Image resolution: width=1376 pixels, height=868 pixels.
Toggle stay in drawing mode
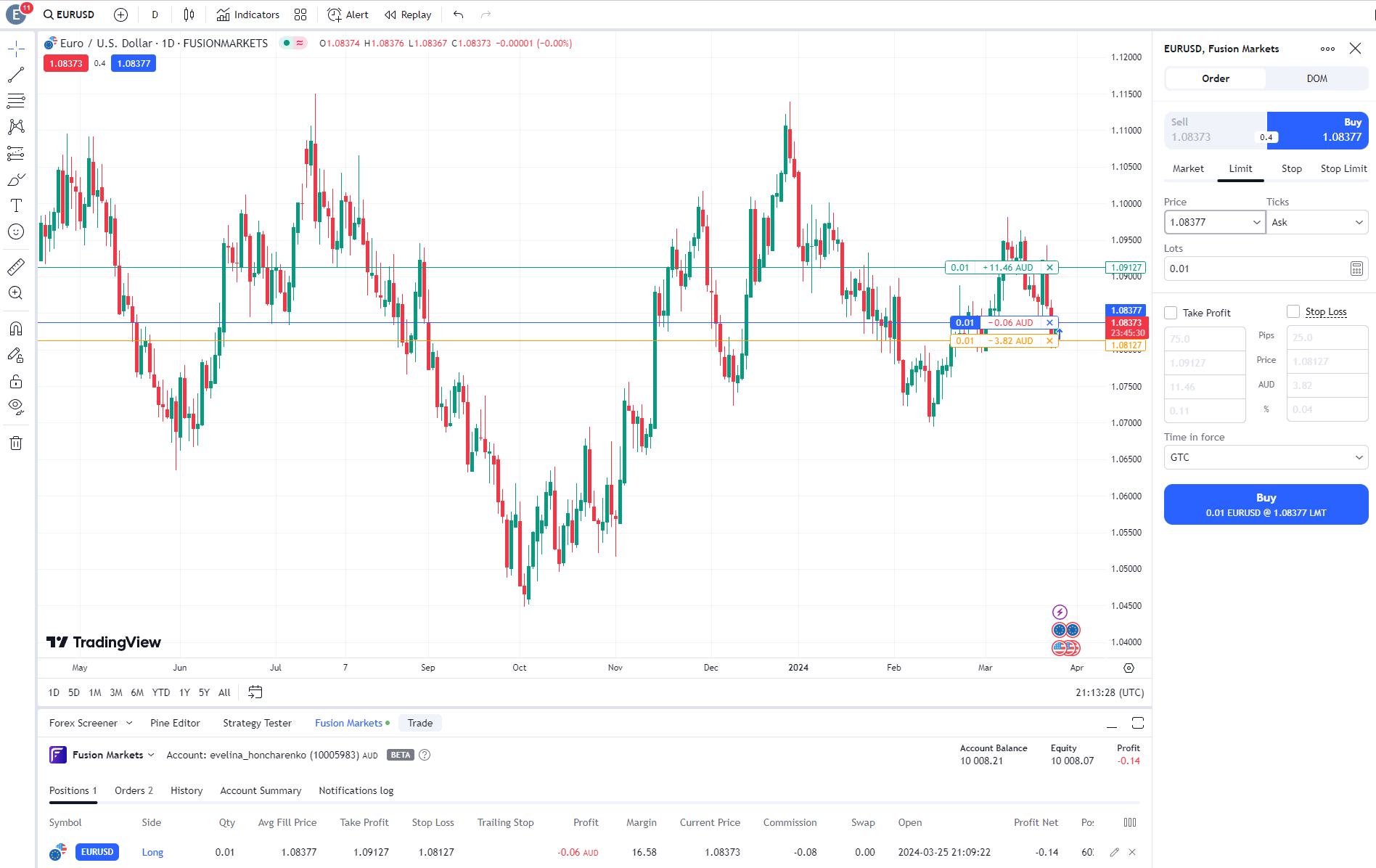pyautogui.click(x=16, y=355)
